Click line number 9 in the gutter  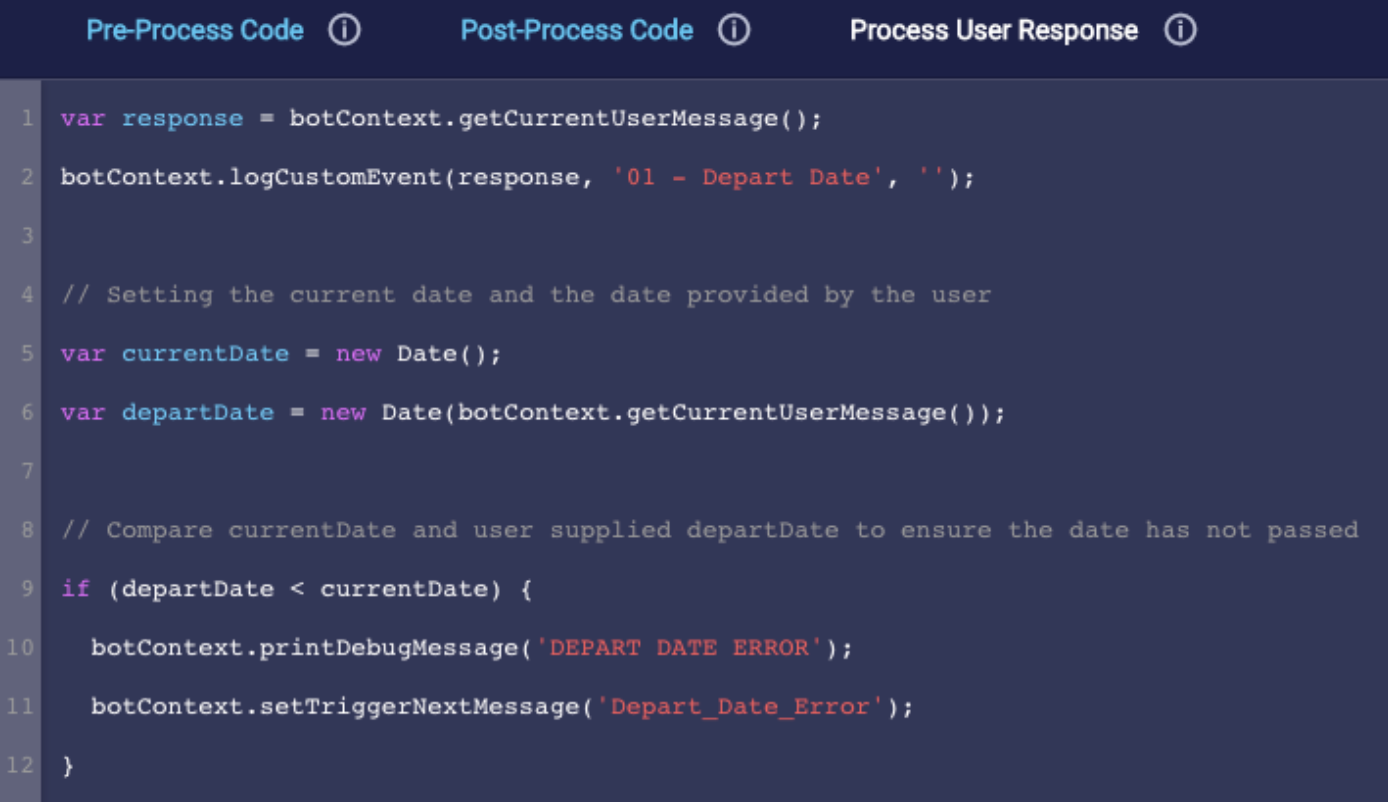click(x=27, y=588)
